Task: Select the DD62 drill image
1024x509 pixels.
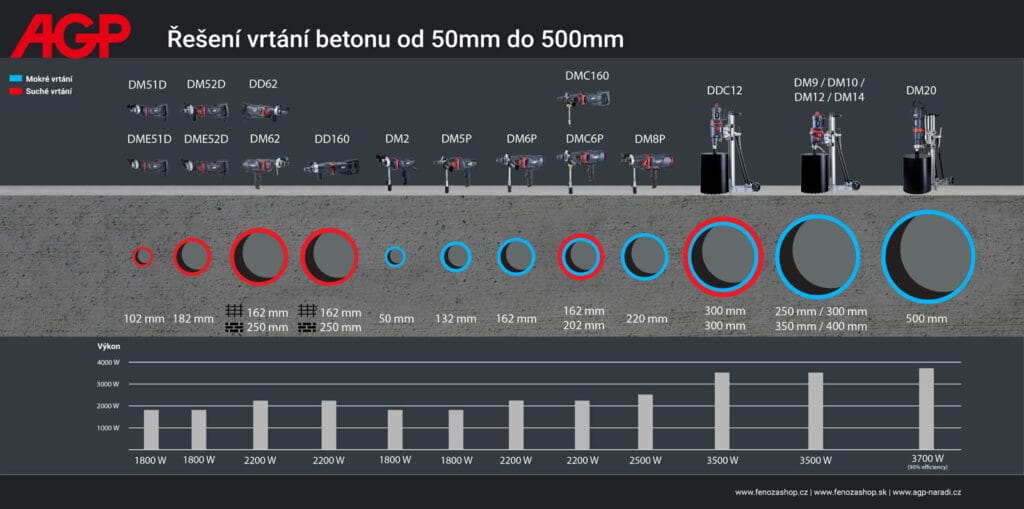Action: [x=264, y=111]
